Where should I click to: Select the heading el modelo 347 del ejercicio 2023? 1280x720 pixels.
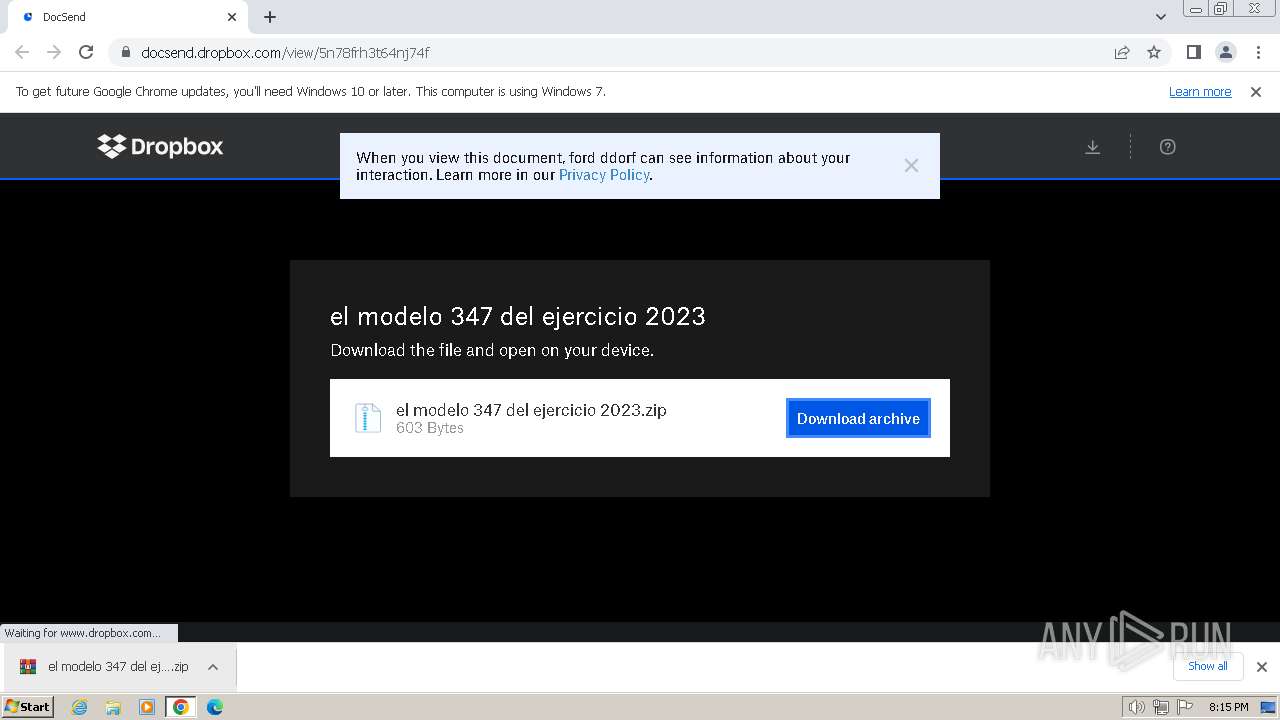(518, 316)
